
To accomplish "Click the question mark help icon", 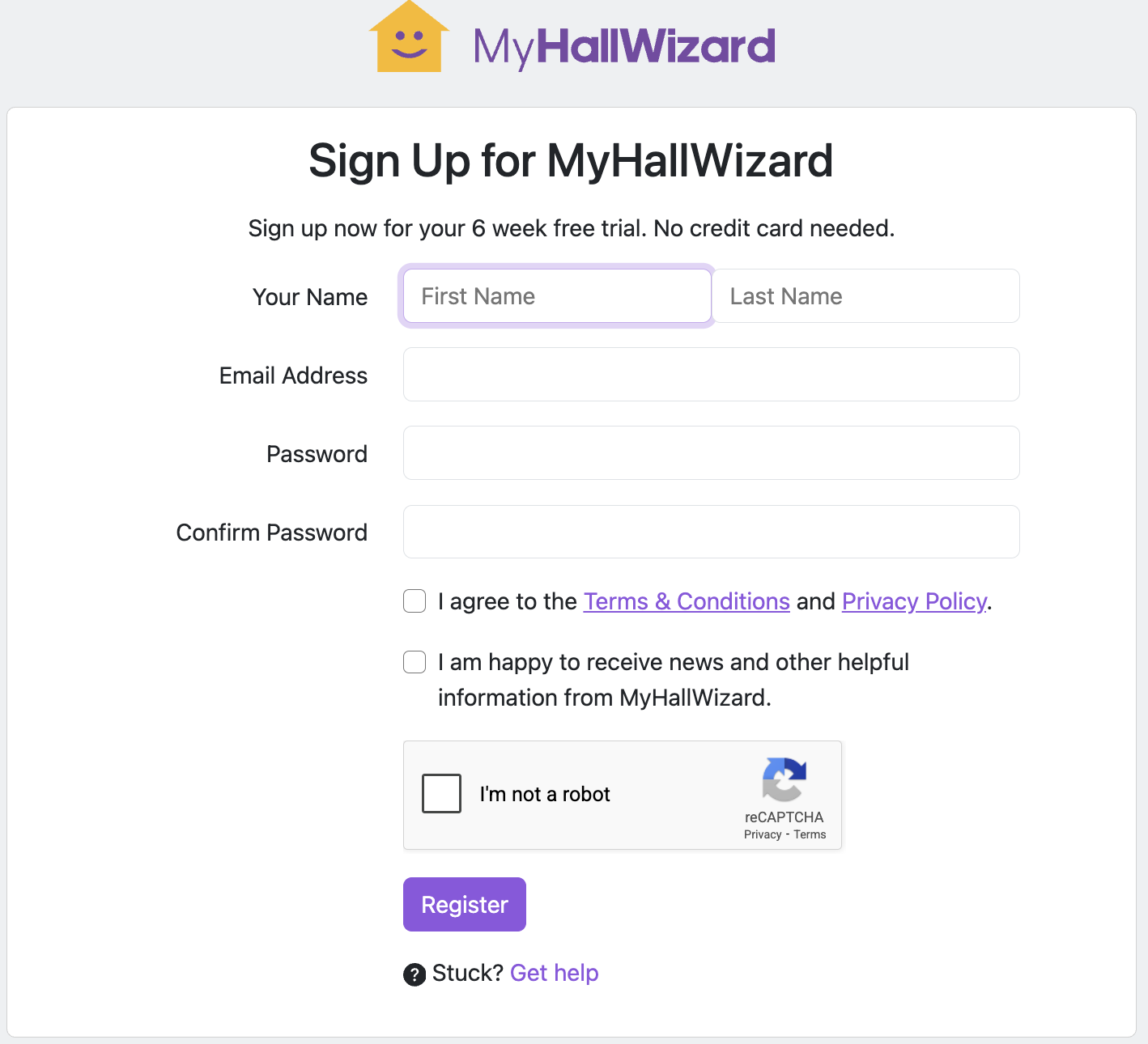I will 415,974.
